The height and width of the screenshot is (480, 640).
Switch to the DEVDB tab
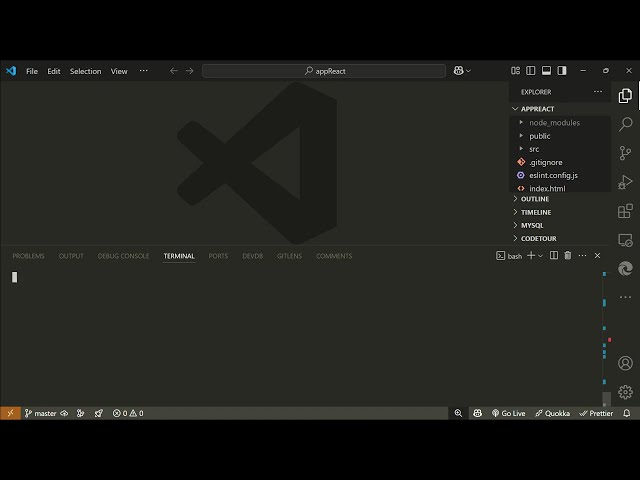(253, 256)
